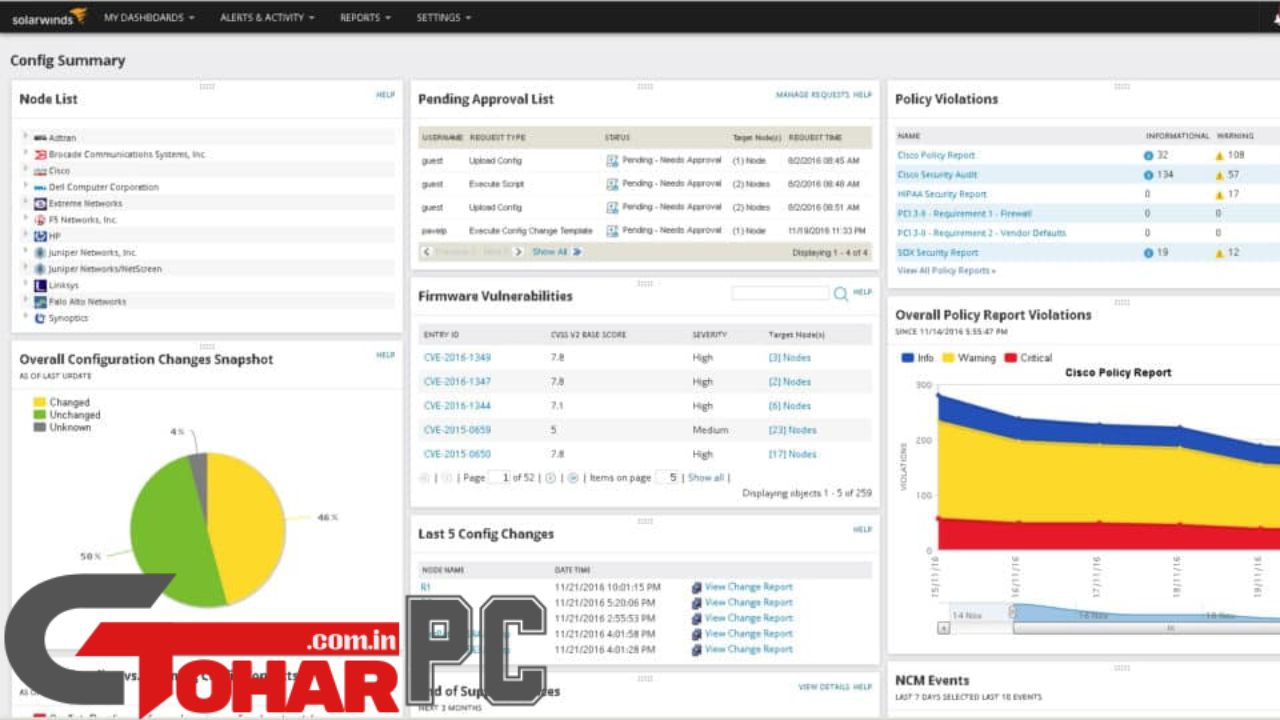
Task: Expand the Extreme Networks group
Action: tap(26, 203)
